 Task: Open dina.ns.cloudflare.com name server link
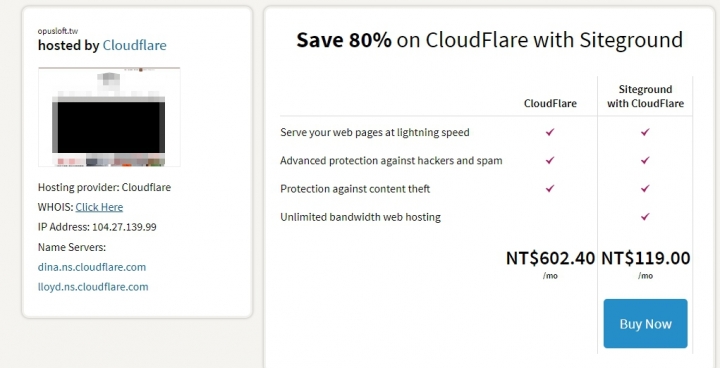(x=92, y=267)
